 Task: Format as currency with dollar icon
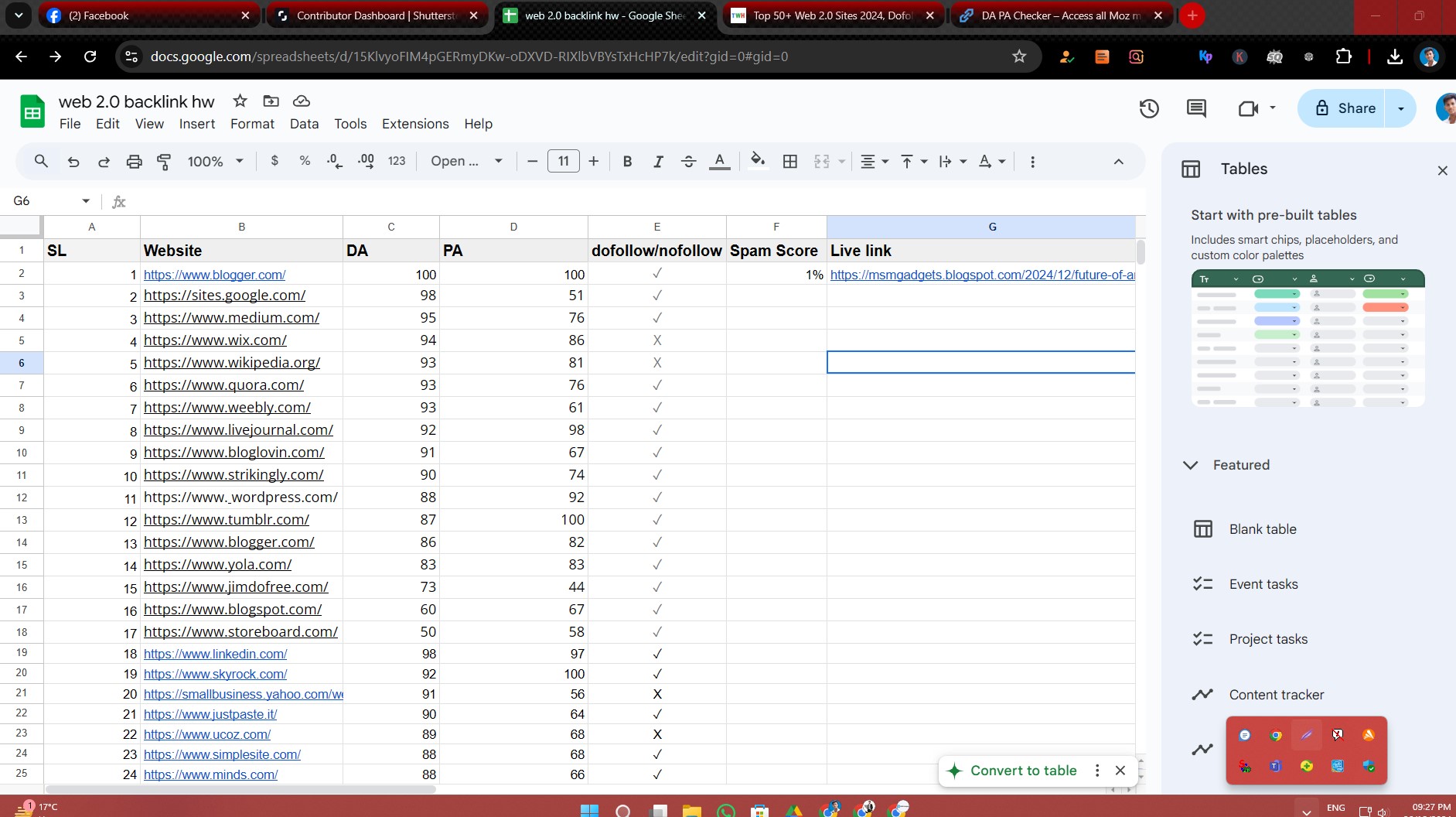coord(274,161)
